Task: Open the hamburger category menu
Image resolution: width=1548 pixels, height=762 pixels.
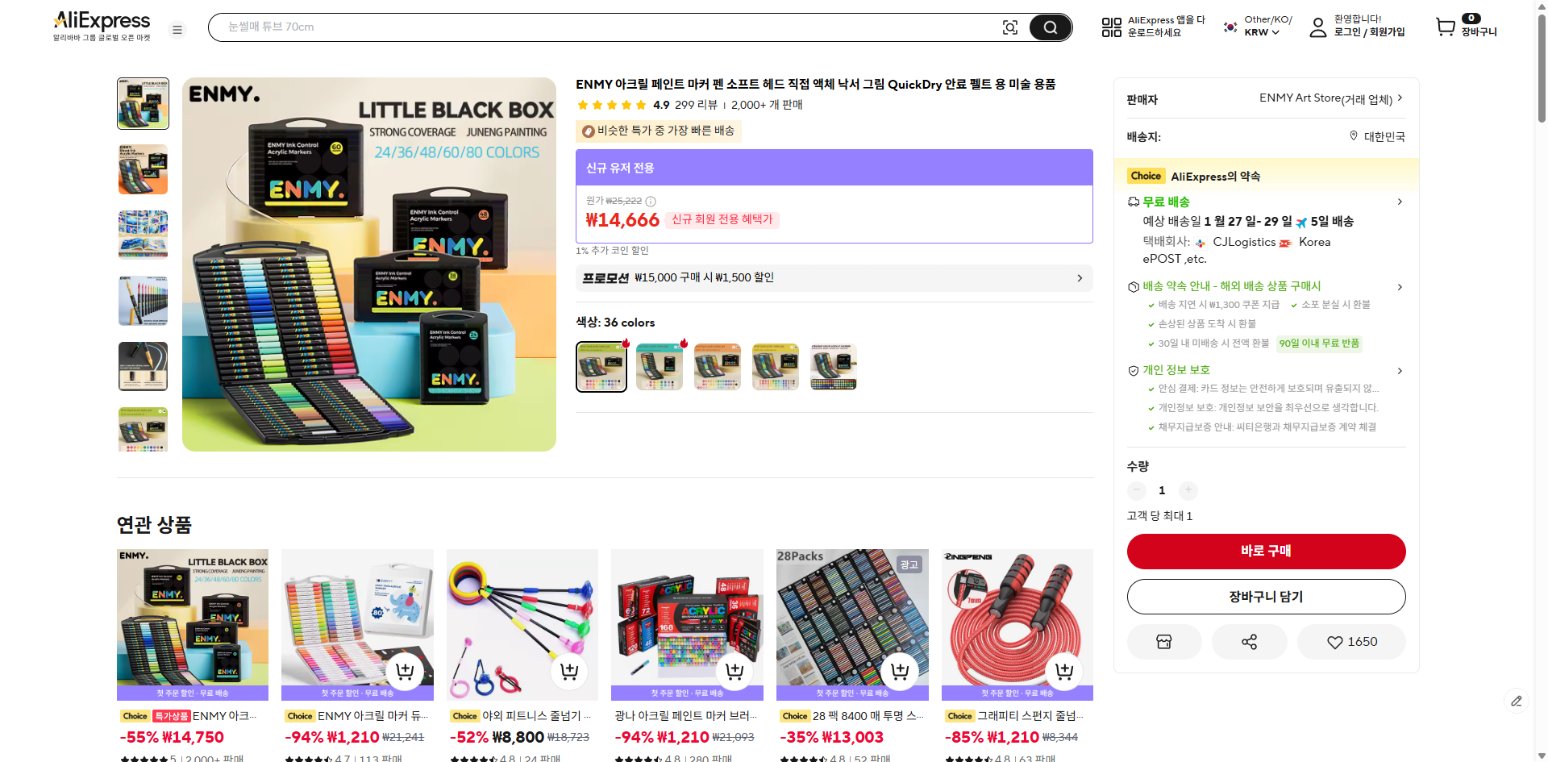Action: (177, 30)
